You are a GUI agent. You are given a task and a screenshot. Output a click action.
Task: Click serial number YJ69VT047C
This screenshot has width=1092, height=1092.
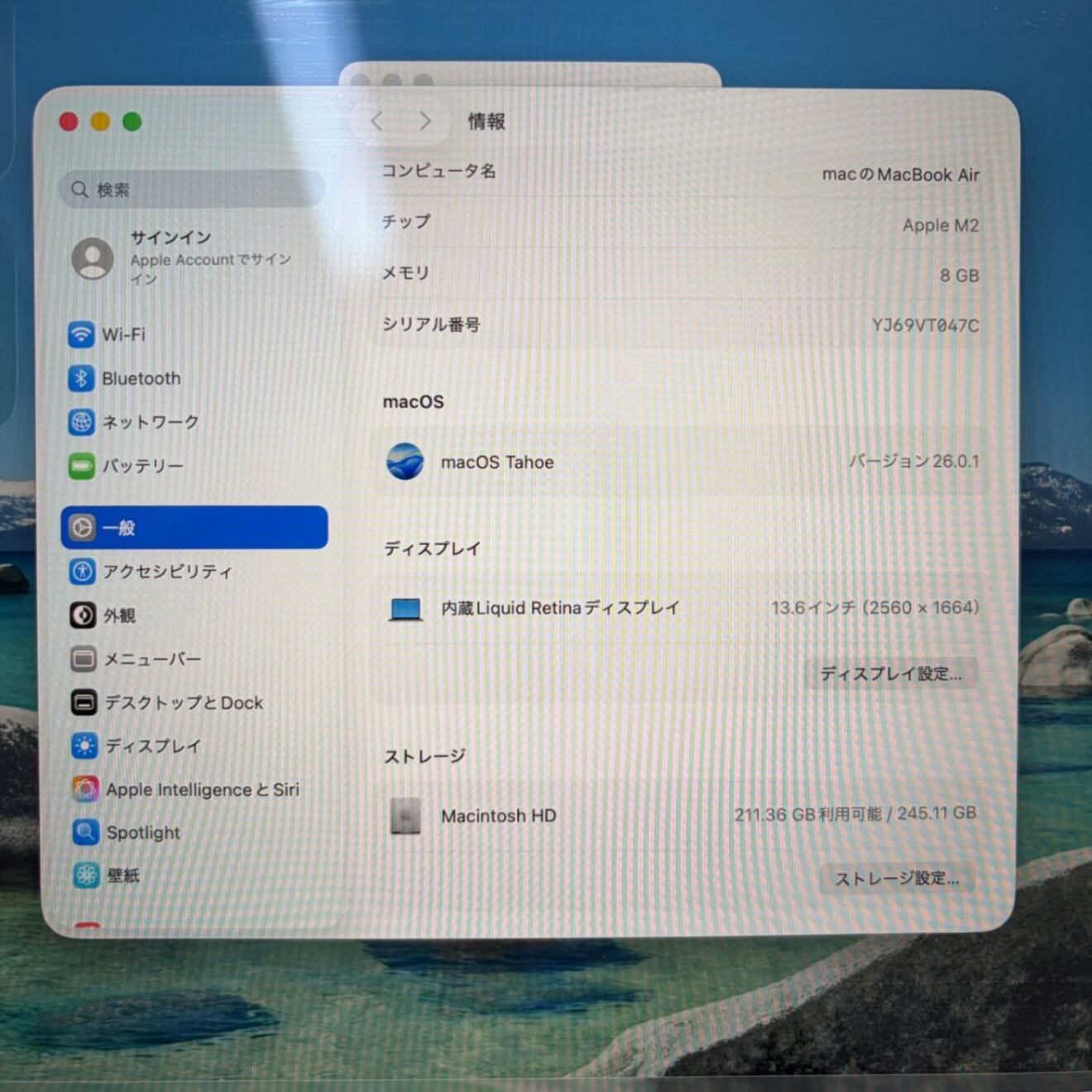pyautogui.click(x=925, y=325)
